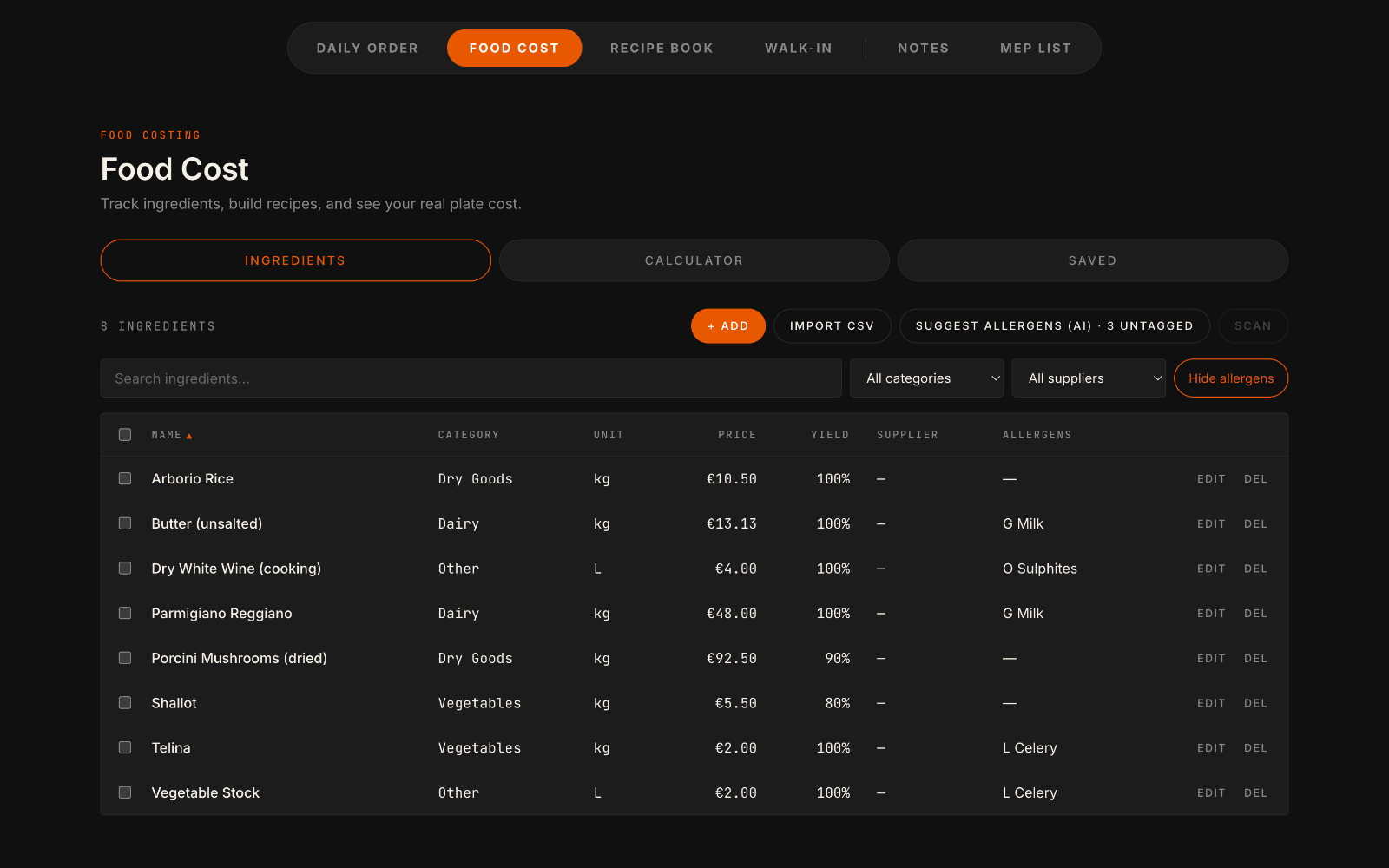Open the Notes tab

point(924,48)
